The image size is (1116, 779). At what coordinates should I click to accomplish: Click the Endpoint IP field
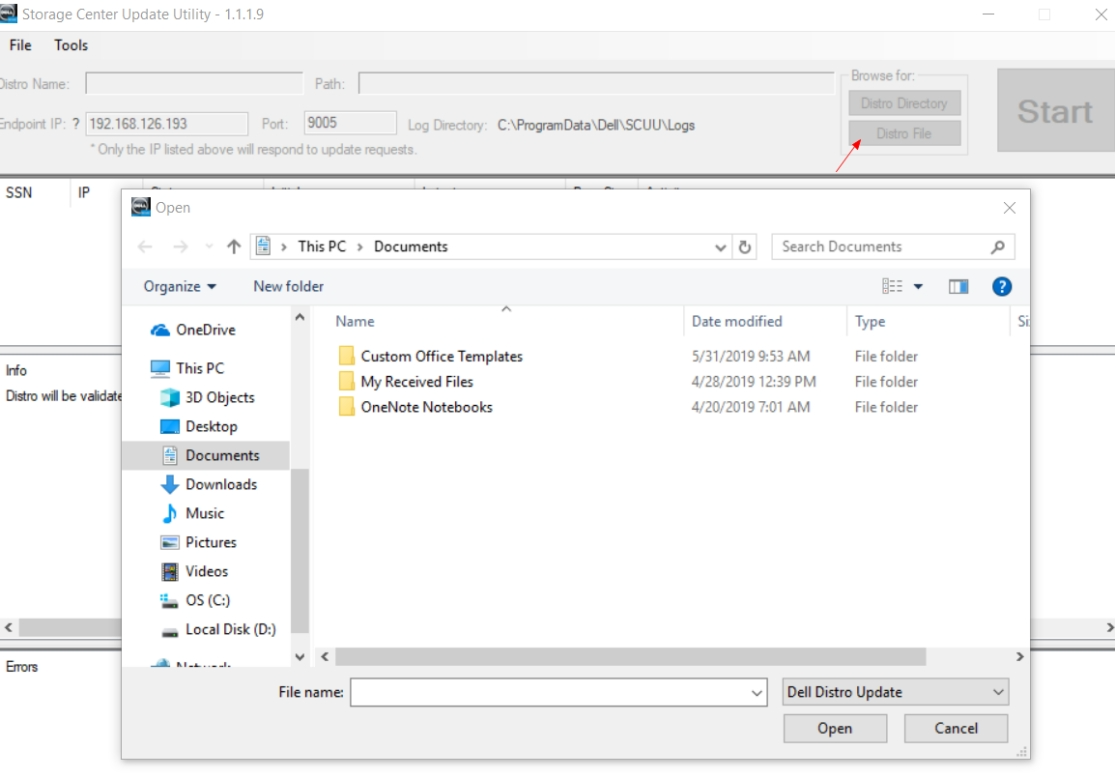[167, 124]
